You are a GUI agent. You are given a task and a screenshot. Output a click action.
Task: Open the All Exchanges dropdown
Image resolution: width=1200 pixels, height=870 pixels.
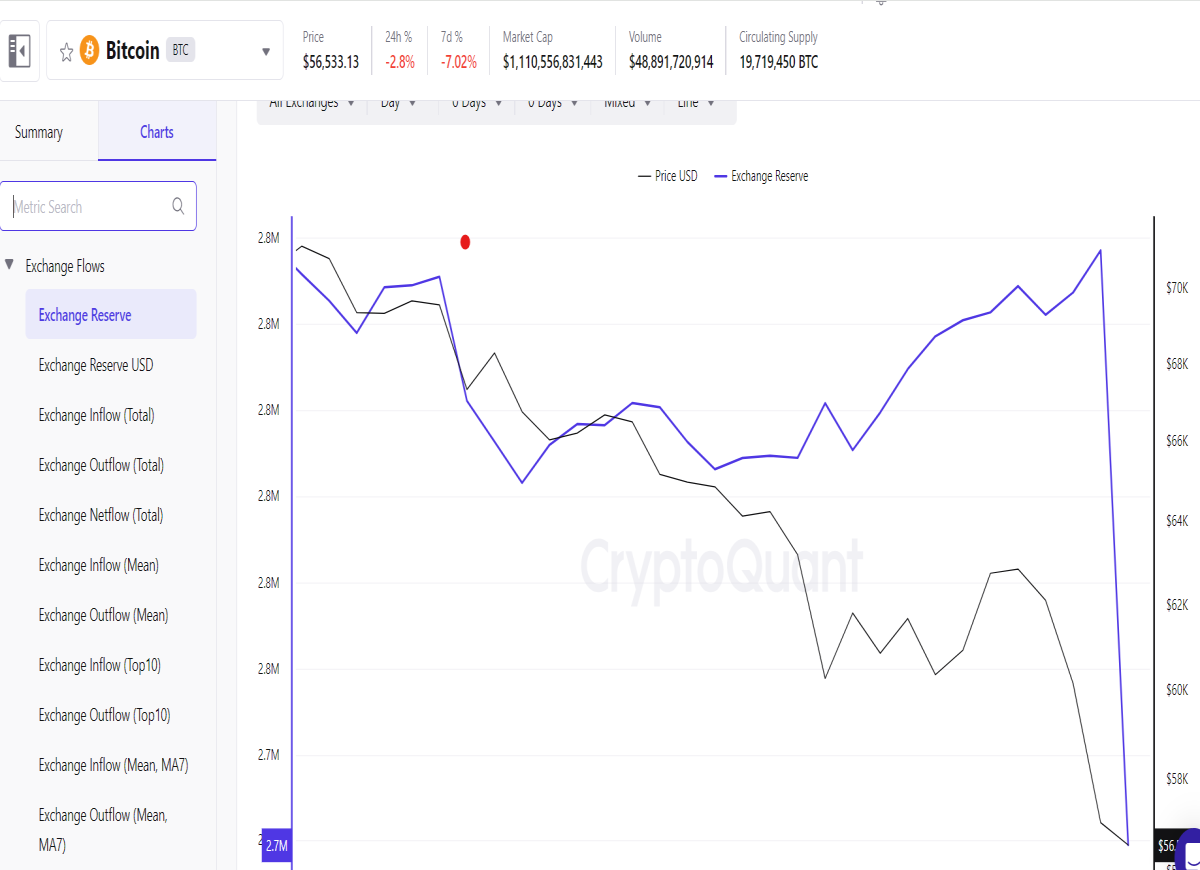click(x=312, y=104)
